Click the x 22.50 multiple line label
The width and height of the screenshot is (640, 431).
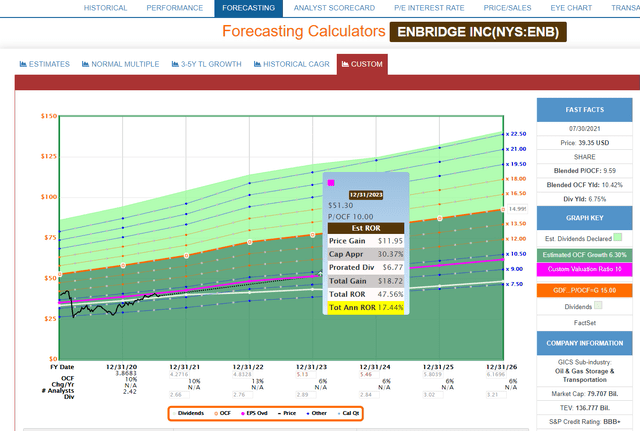pos(516,134)
